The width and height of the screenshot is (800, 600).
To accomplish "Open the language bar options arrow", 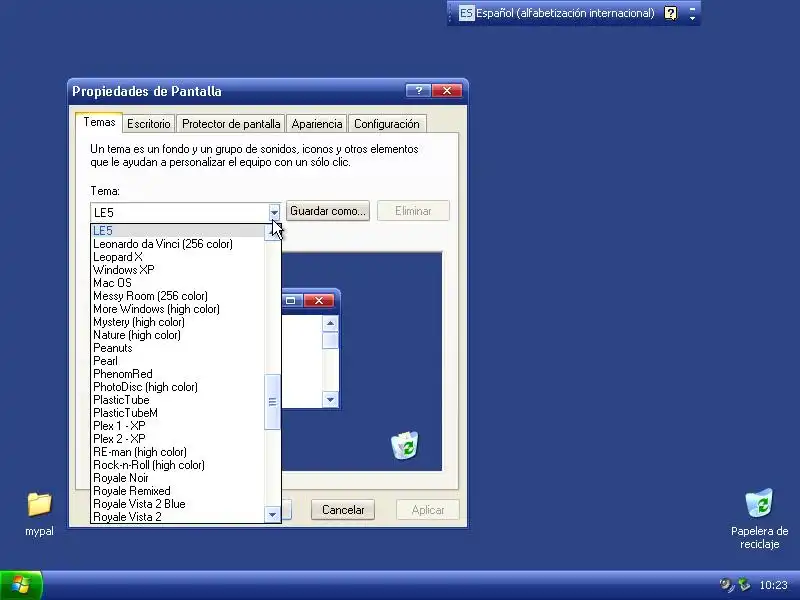I will pyautogui.click(x=692, y=18).
